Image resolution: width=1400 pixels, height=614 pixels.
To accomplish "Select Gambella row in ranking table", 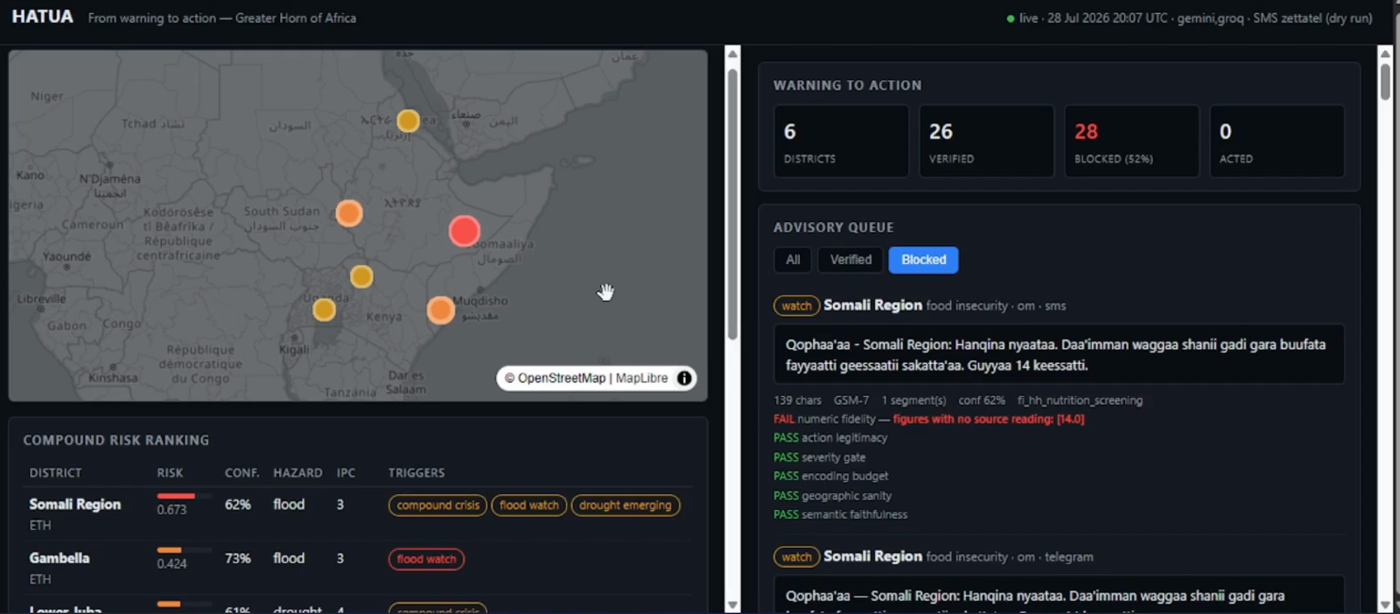I will tap(358, 568).
